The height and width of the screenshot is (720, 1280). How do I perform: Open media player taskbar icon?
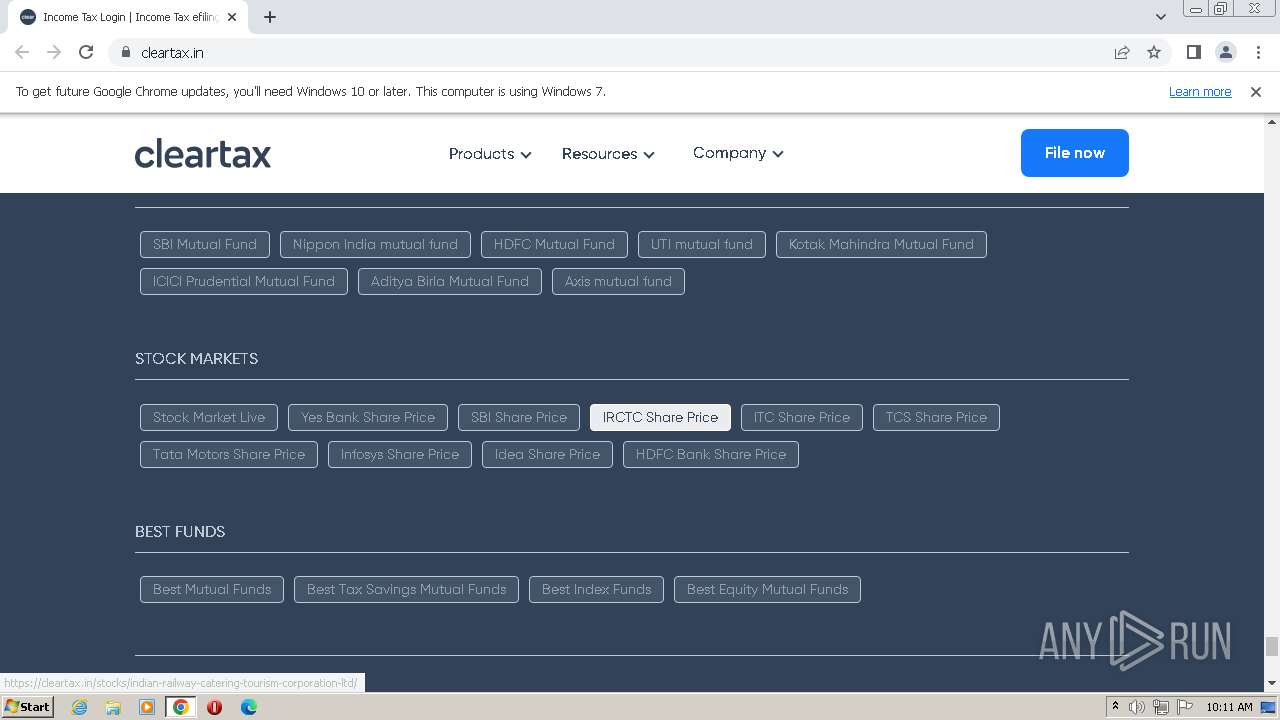tap(147, 707)
